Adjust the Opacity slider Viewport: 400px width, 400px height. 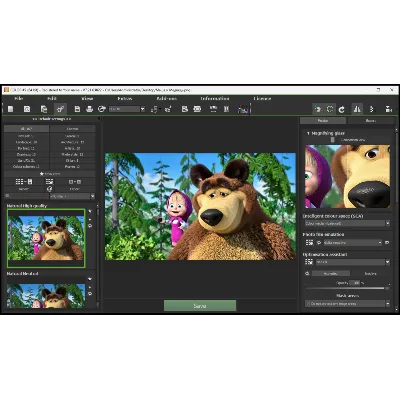[347, 288]
